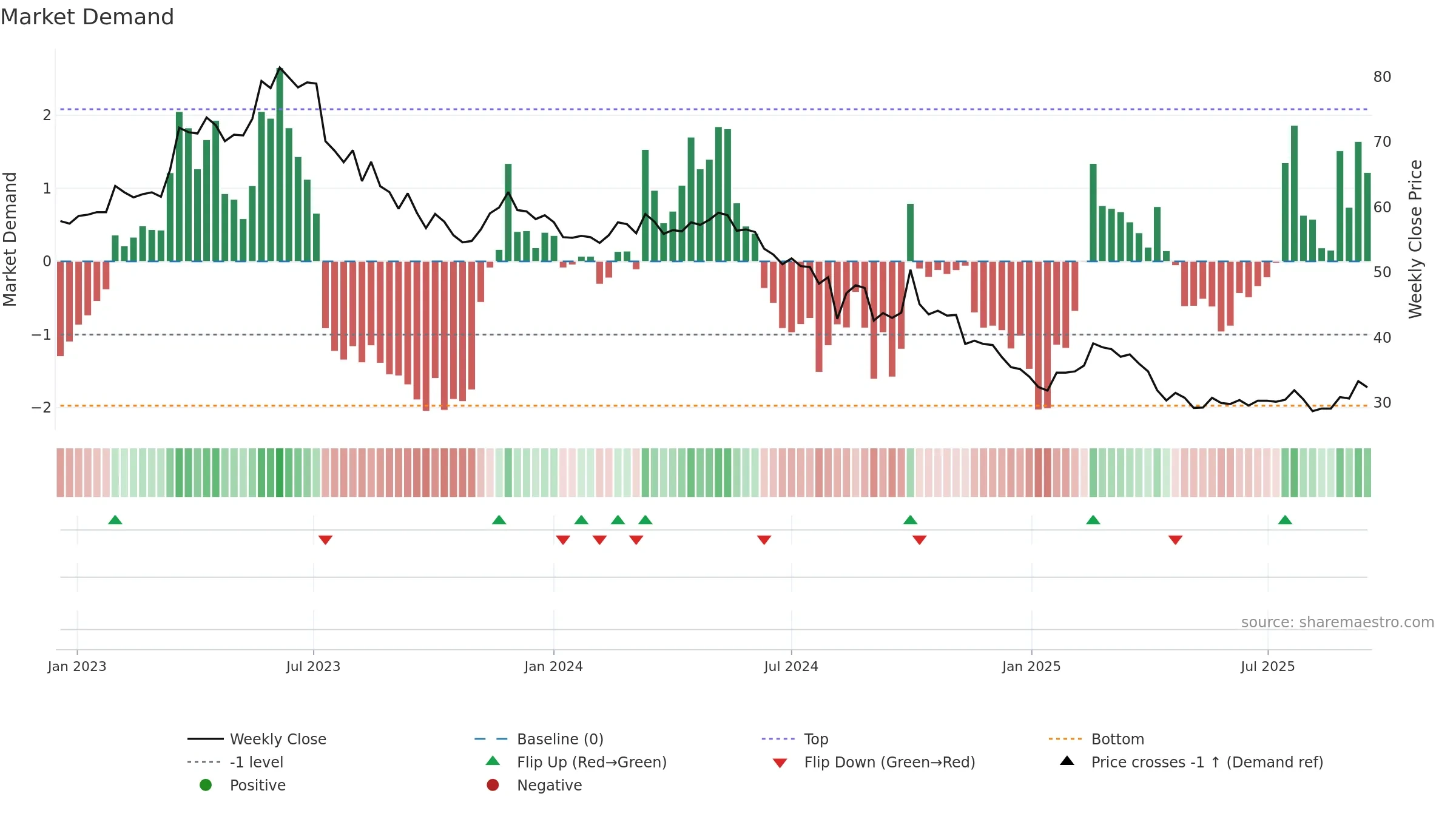Click the Negative red circle legend icon
The height and width of the screenshot is (819, 1456).
pyautogui.click(x=493, y=785)
